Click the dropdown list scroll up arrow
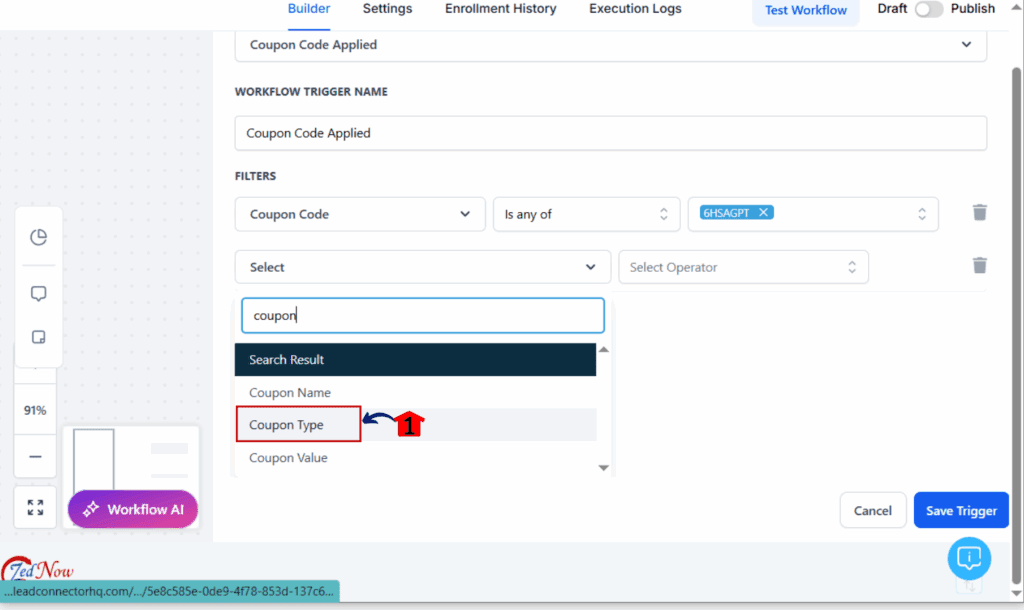This screenshot has height=610, width=1024. [x=603, y=350]
